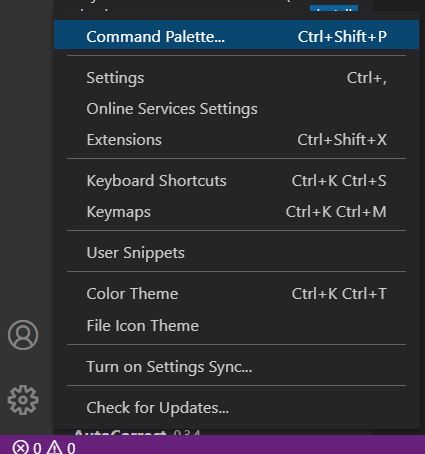425x454 pixels.
Task: Click the Ctrl+Shift+X shortcut text
Action: (342, 140)
